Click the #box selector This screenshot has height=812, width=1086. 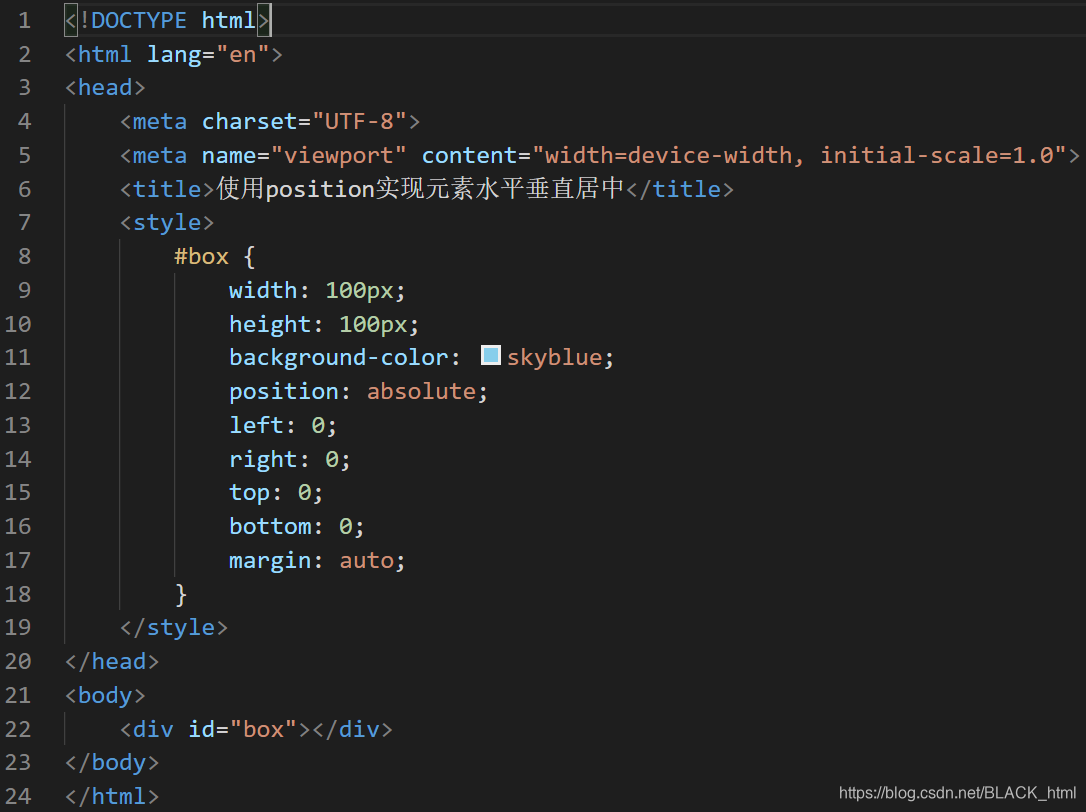(x=201, y=256)
